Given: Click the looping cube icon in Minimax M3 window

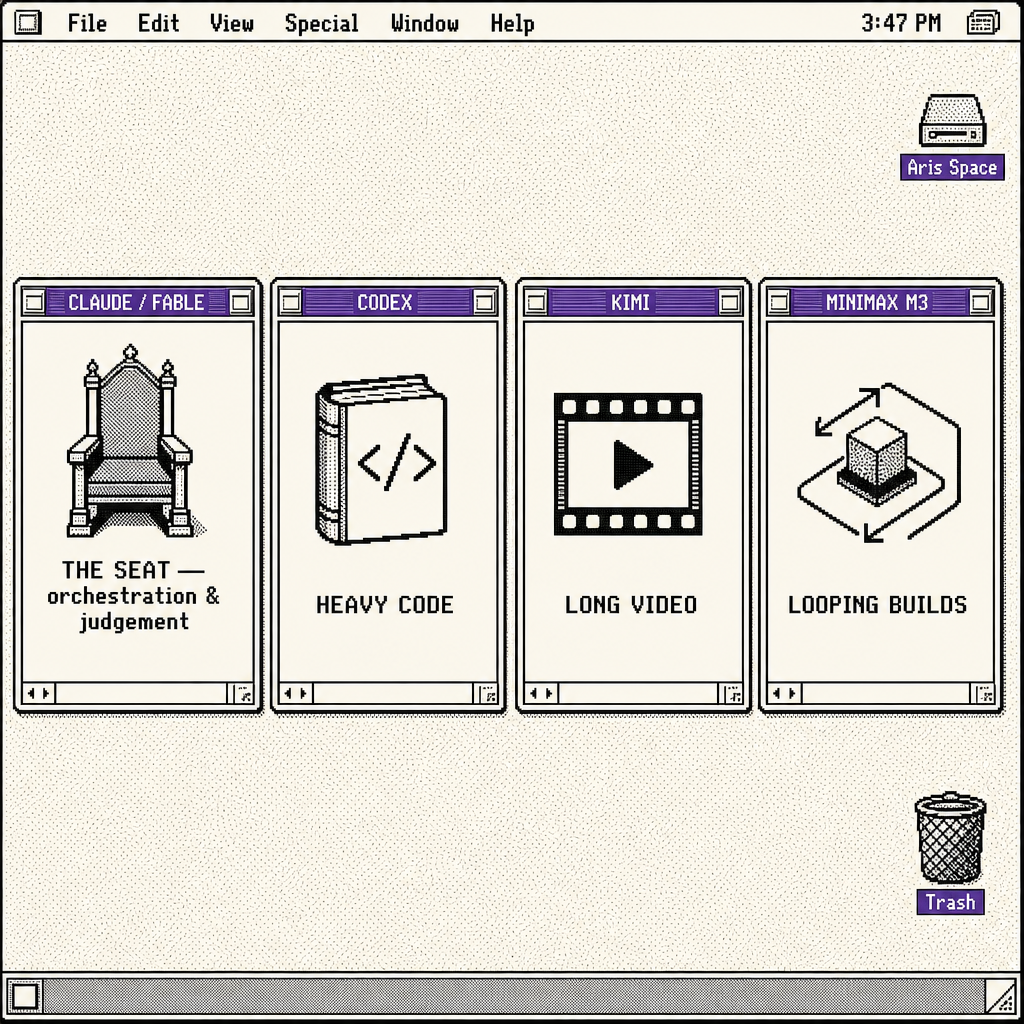Looking at the screenshot, I should click(878, 463).
